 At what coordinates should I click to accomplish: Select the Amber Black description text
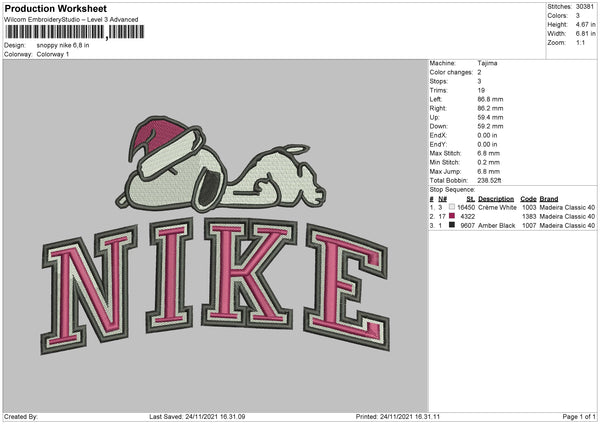pyautogui.click(x=497, y=225)
